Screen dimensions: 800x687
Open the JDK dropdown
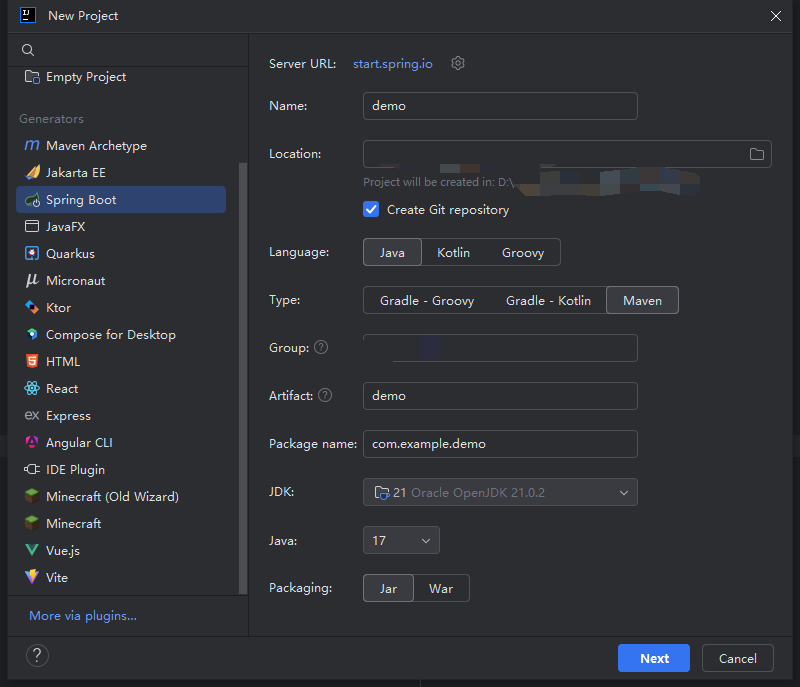point(500,492)
